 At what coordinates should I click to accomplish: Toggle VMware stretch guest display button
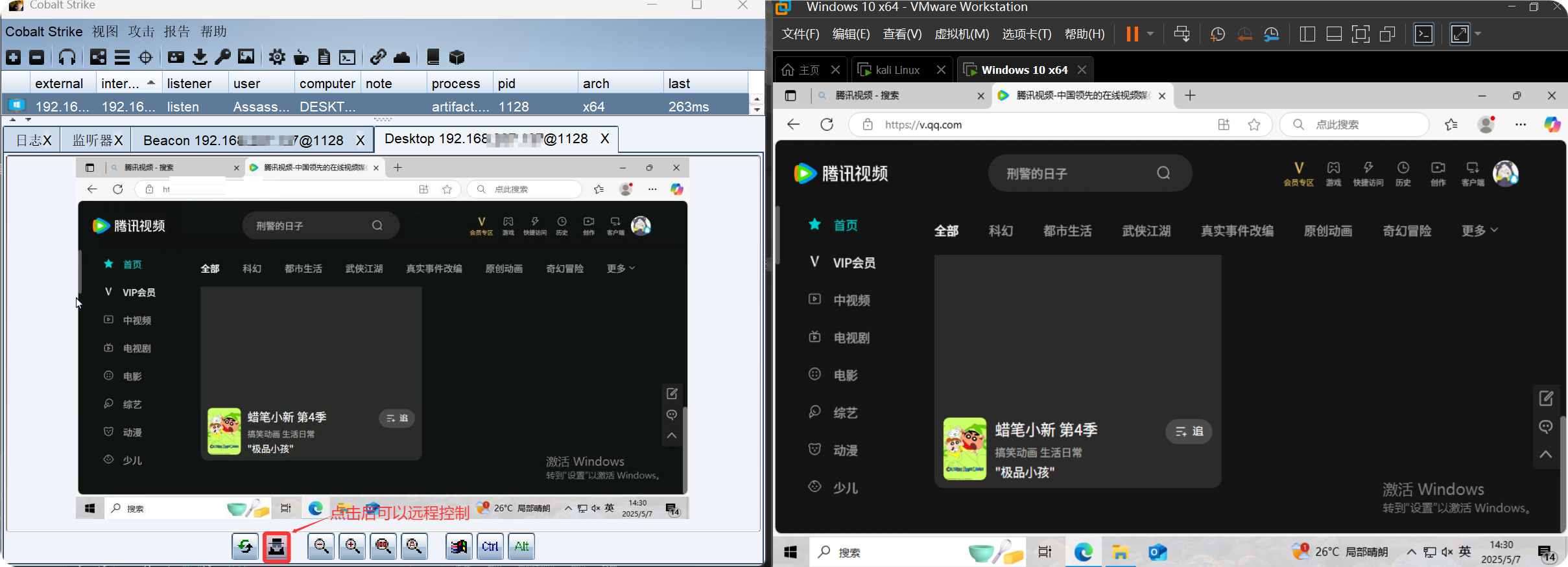[x=1460, y=34]
